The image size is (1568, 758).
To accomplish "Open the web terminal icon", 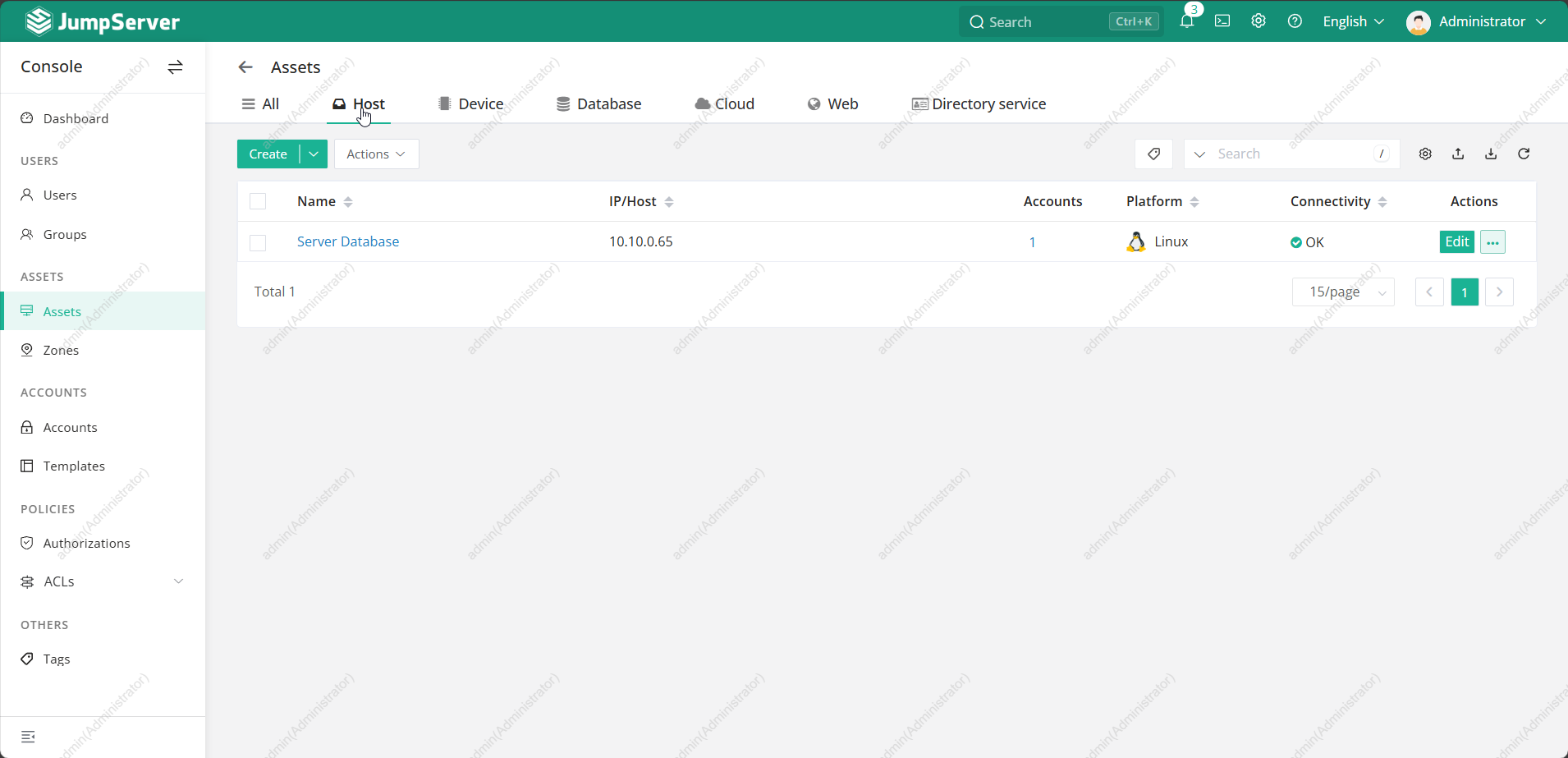I will tap(1222, 21).
